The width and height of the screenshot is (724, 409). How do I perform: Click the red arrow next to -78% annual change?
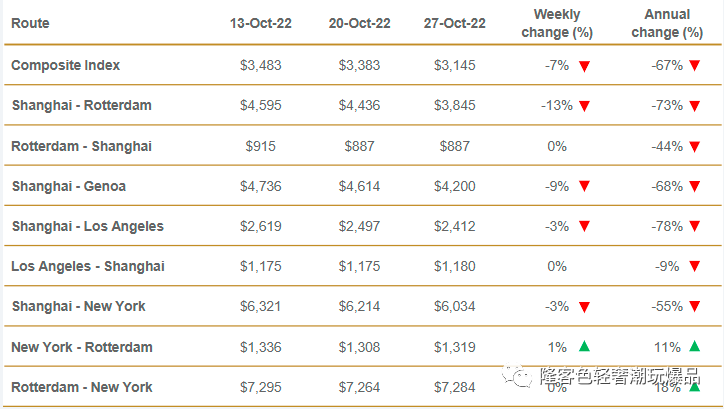coord(694,226)
